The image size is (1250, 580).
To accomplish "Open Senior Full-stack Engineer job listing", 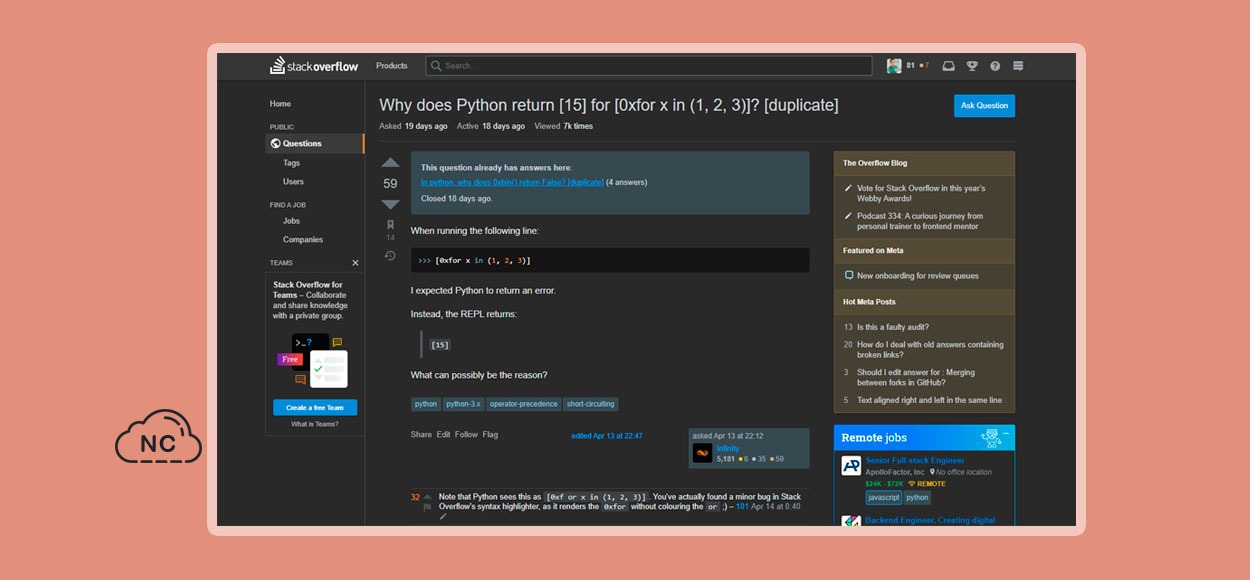I will (915, 461).
